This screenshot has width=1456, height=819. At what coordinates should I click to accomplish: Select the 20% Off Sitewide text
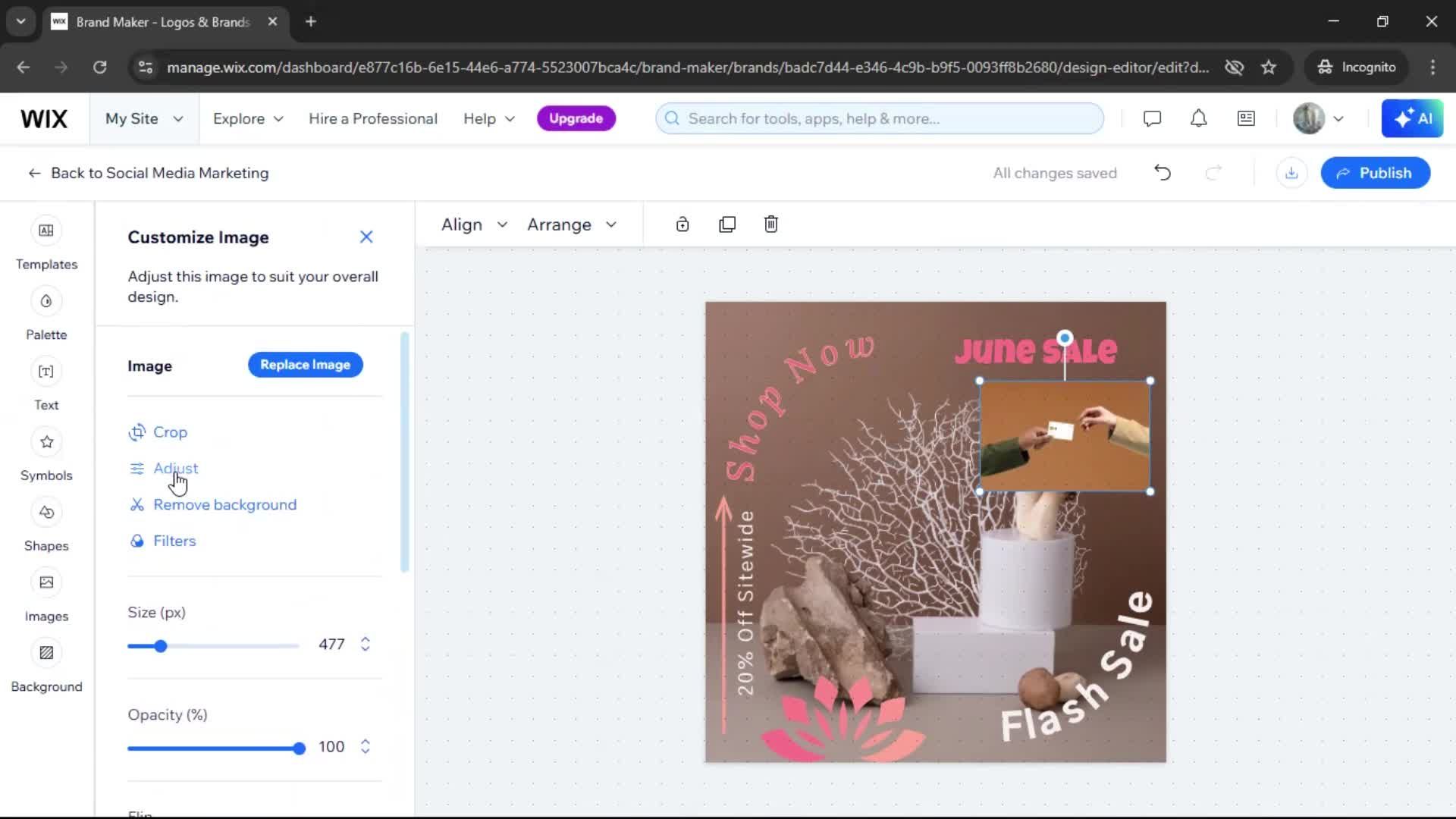(745, 603)
